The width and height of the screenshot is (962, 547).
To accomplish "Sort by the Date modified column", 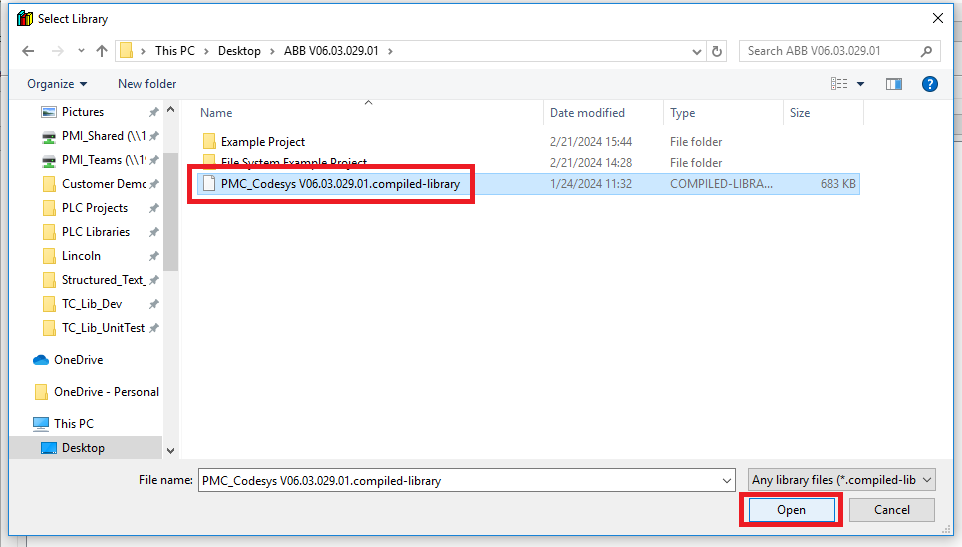I will click(x=587, y=113).
